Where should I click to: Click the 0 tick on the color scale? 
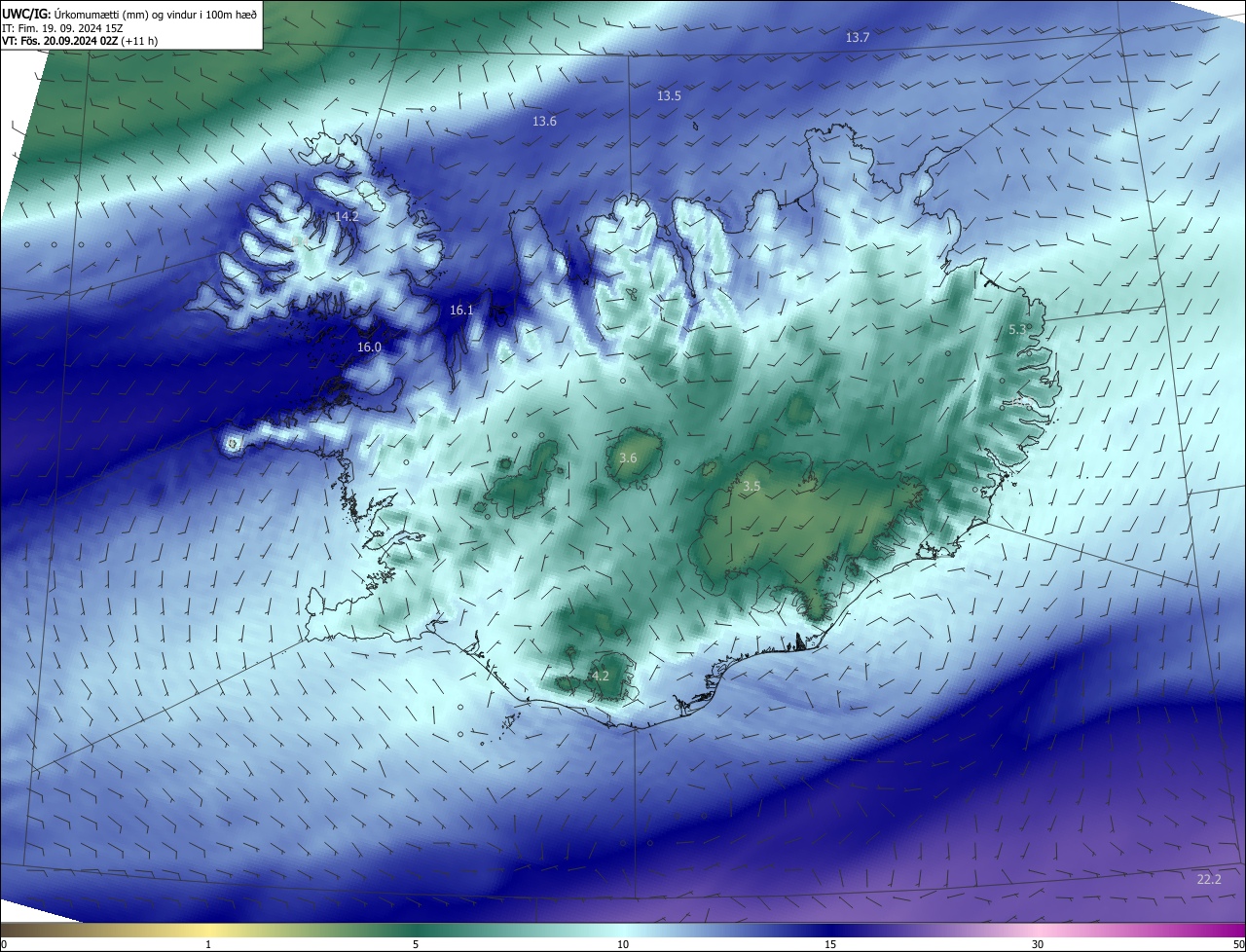point(4,944)
